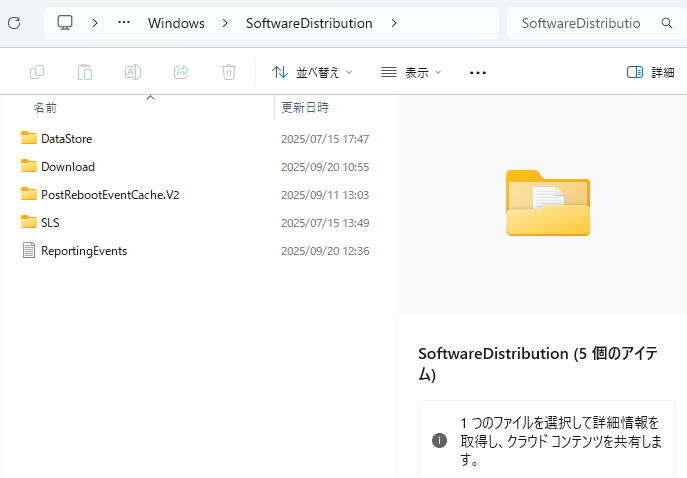The height and width of the screenshot is (478, 687).
Task: Click the cut toolbar icon
Action: pos(37,72)
